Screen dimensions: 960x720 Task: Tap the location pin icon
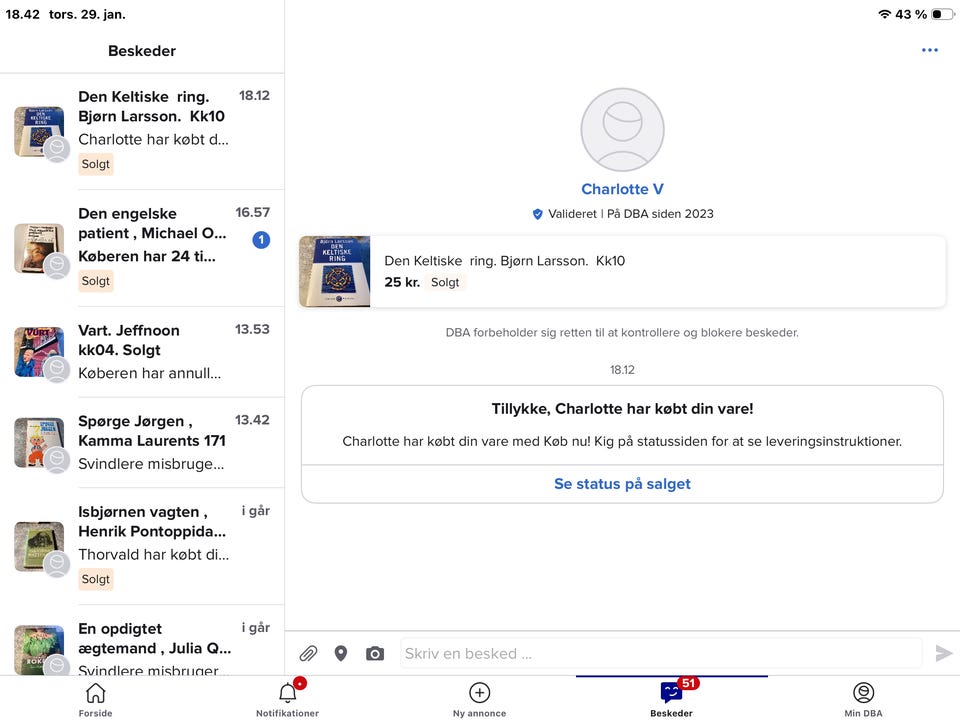pos(341,653)
